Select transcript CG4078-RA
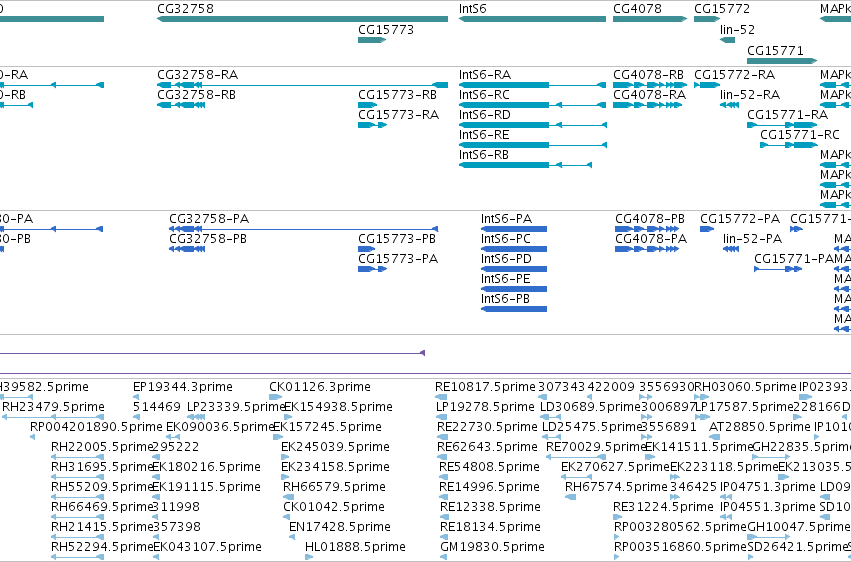The height and width of the screenshot is (562, 851). click(x=650, y=95)
